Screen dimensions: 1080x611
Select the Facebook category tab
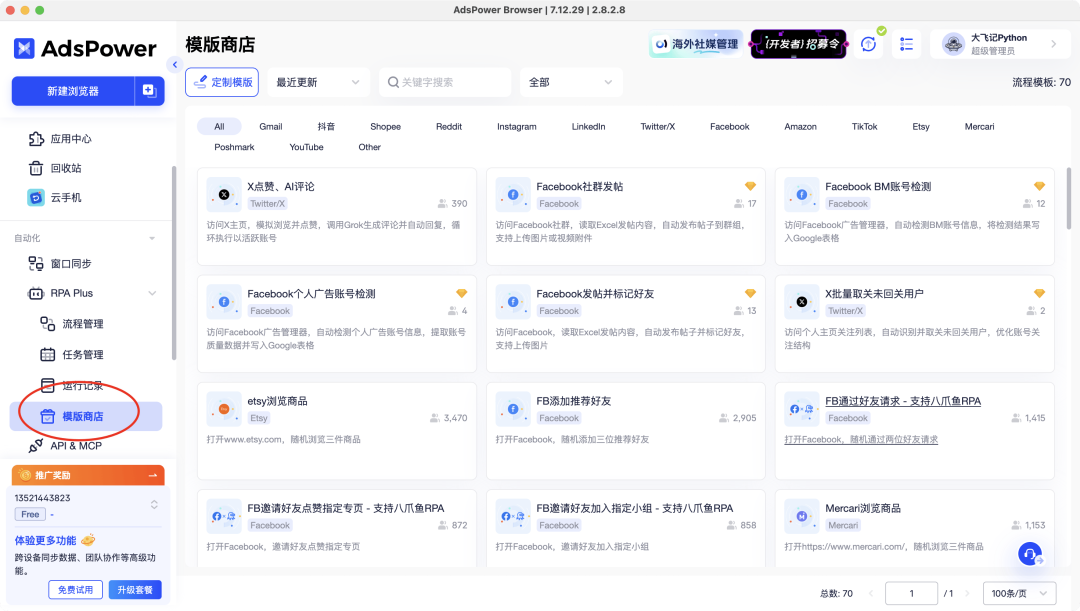click(729, 127)
